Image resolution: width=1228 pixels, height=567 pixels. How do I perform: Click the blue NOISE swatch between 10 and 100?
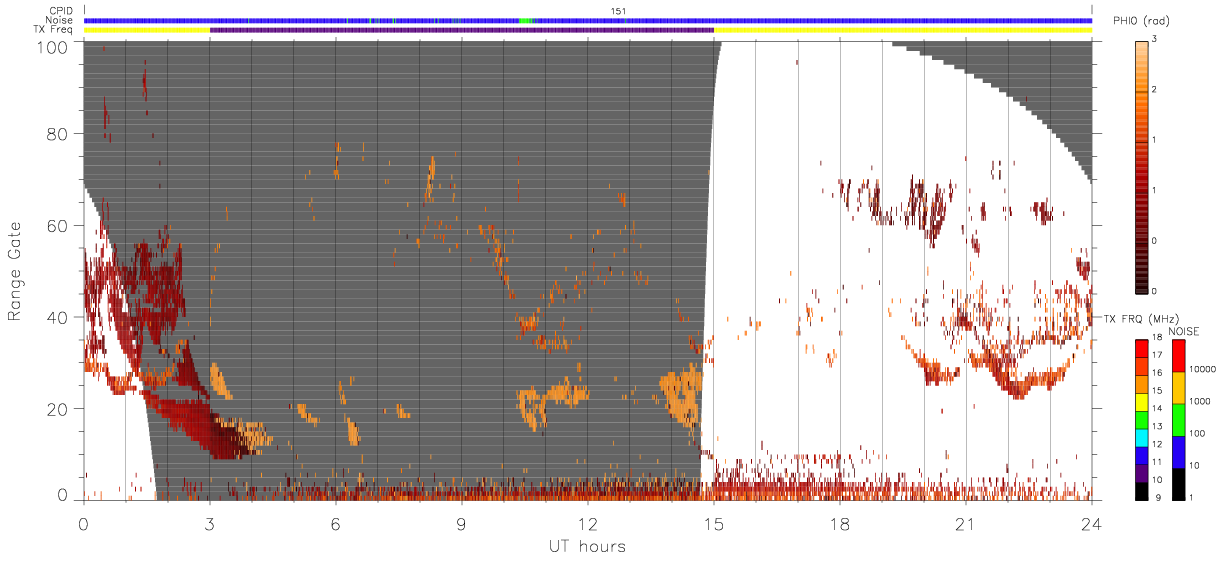pos(1179,452)
